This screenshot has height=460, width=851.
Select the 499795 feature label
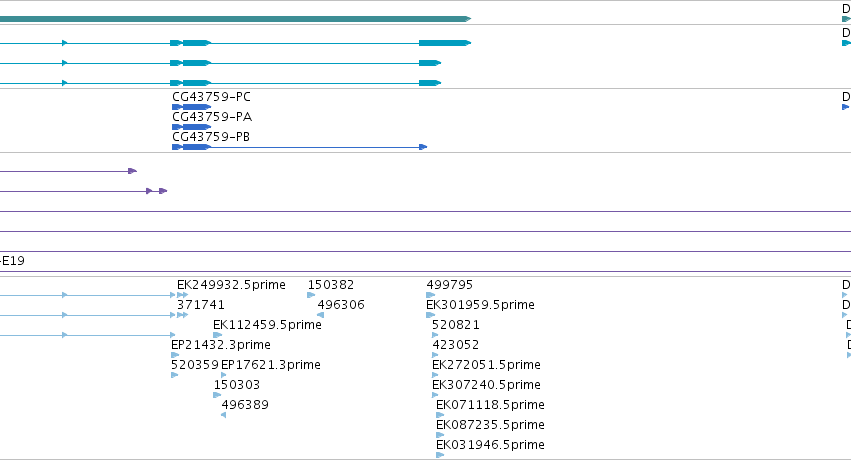(x=449, y=285)
